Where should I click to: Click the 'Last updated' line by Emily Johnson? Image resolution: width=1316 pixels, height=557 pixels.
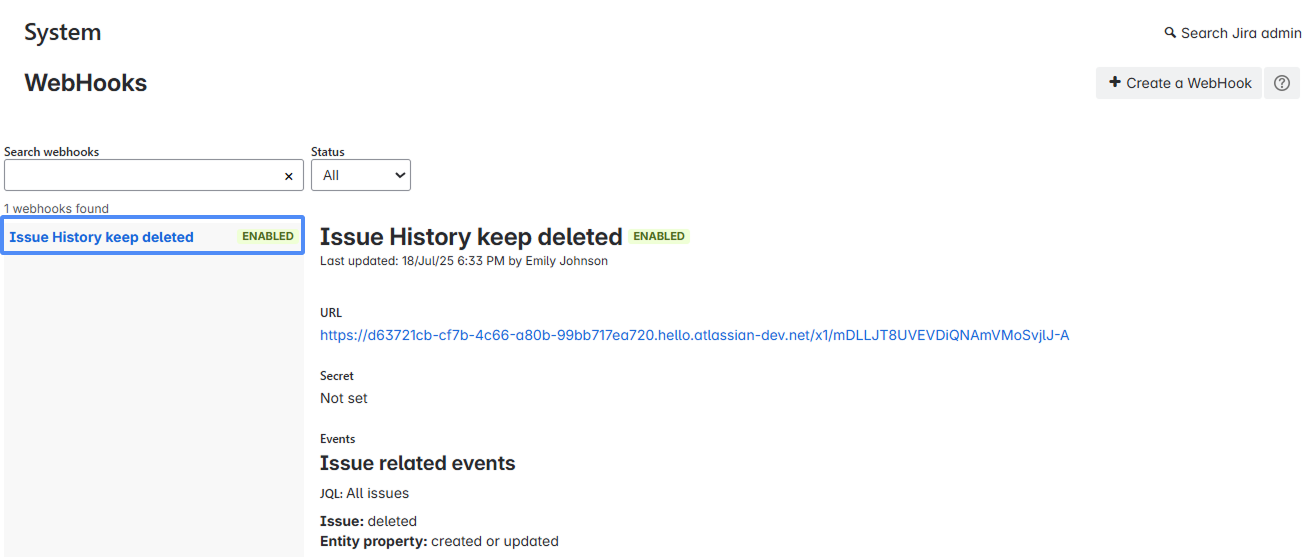[463, 261]
